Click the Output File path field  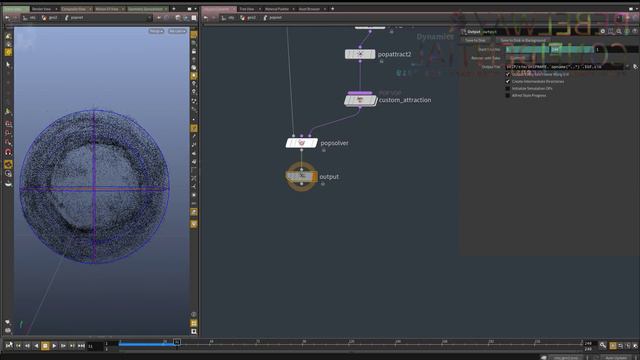coord(564,67)
